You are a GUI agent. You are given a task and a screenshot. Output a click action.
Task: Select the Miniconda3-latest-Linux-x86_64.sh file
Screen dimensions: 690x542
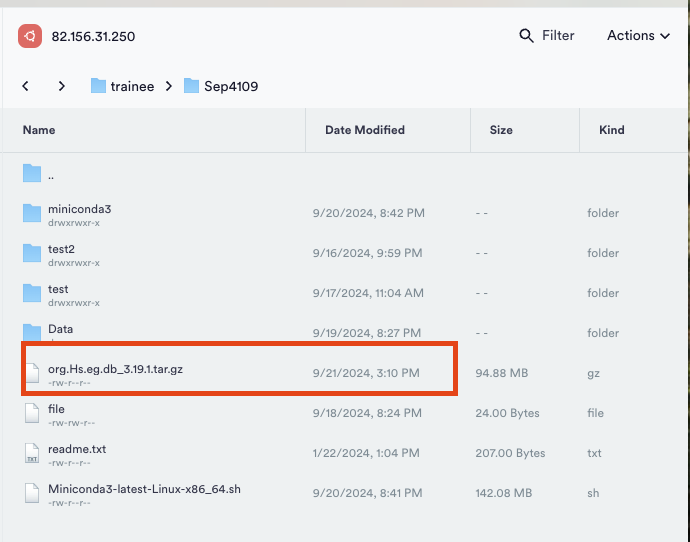tap(144, 490)
